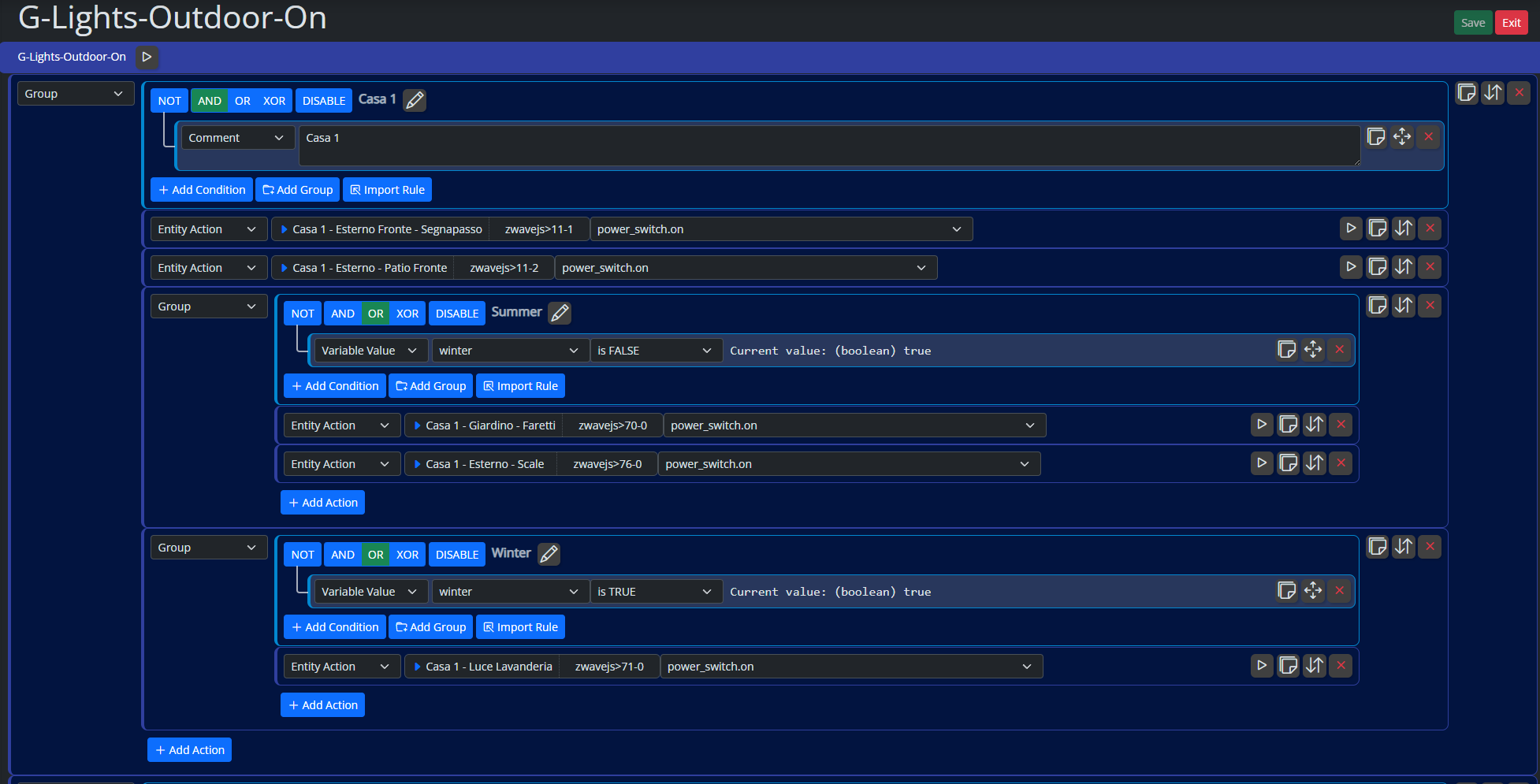Screen dimensions: 1540x784
Task: Click the pencil icon beside Winter group
Action: [x=549, y=554]
